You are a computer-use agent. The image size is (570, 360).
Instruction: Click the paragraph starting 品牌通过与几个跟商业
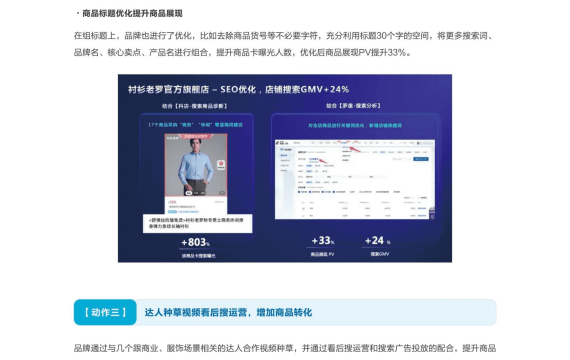[x=285, y=348]
